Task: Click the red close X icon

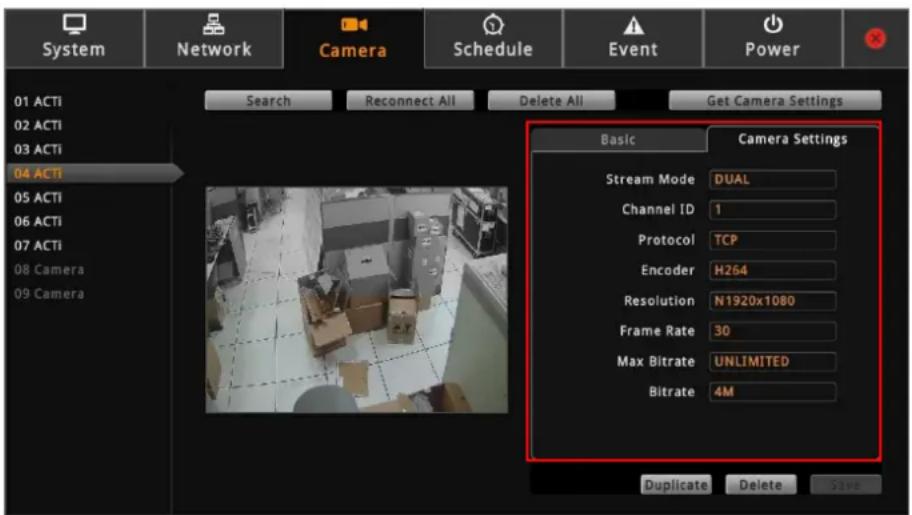Action: pyautogui.click(x=875, y=39)
